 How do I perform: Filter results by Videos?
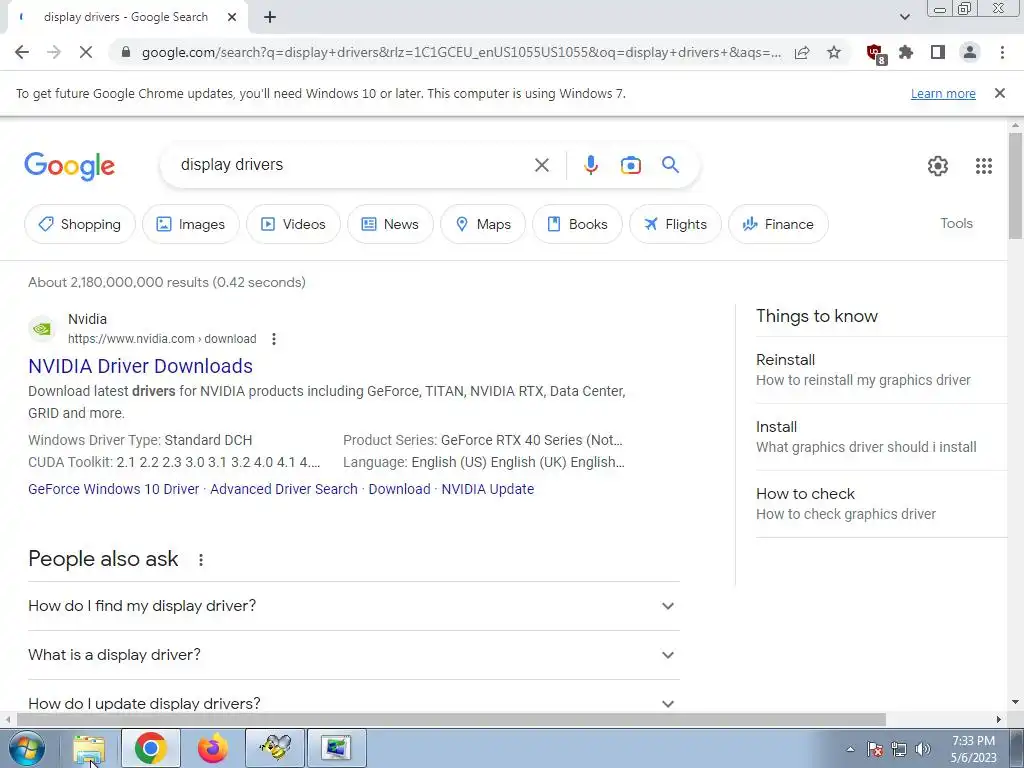293,224
